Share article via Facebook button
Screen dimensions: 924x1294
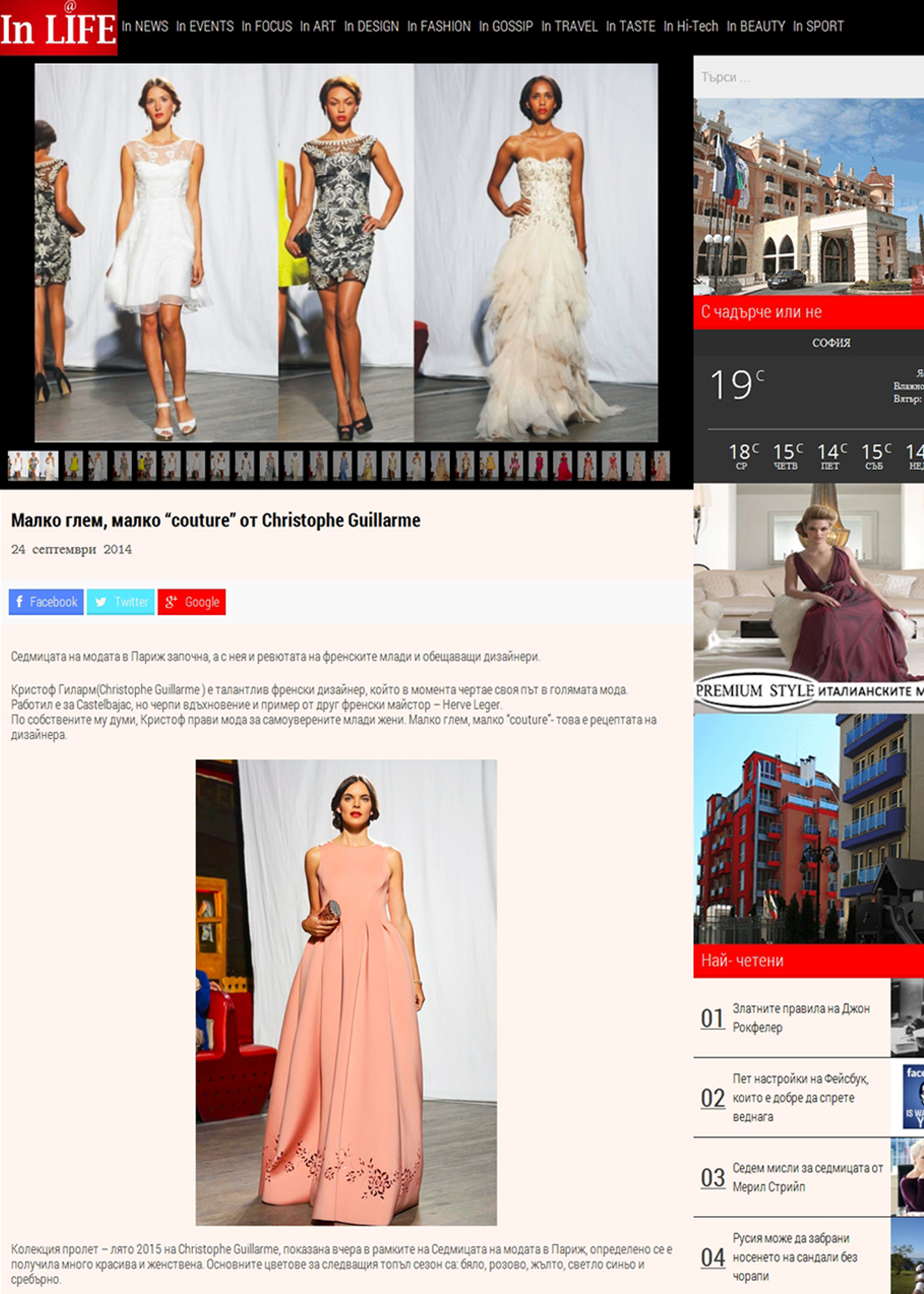click(x=46, y=601)
